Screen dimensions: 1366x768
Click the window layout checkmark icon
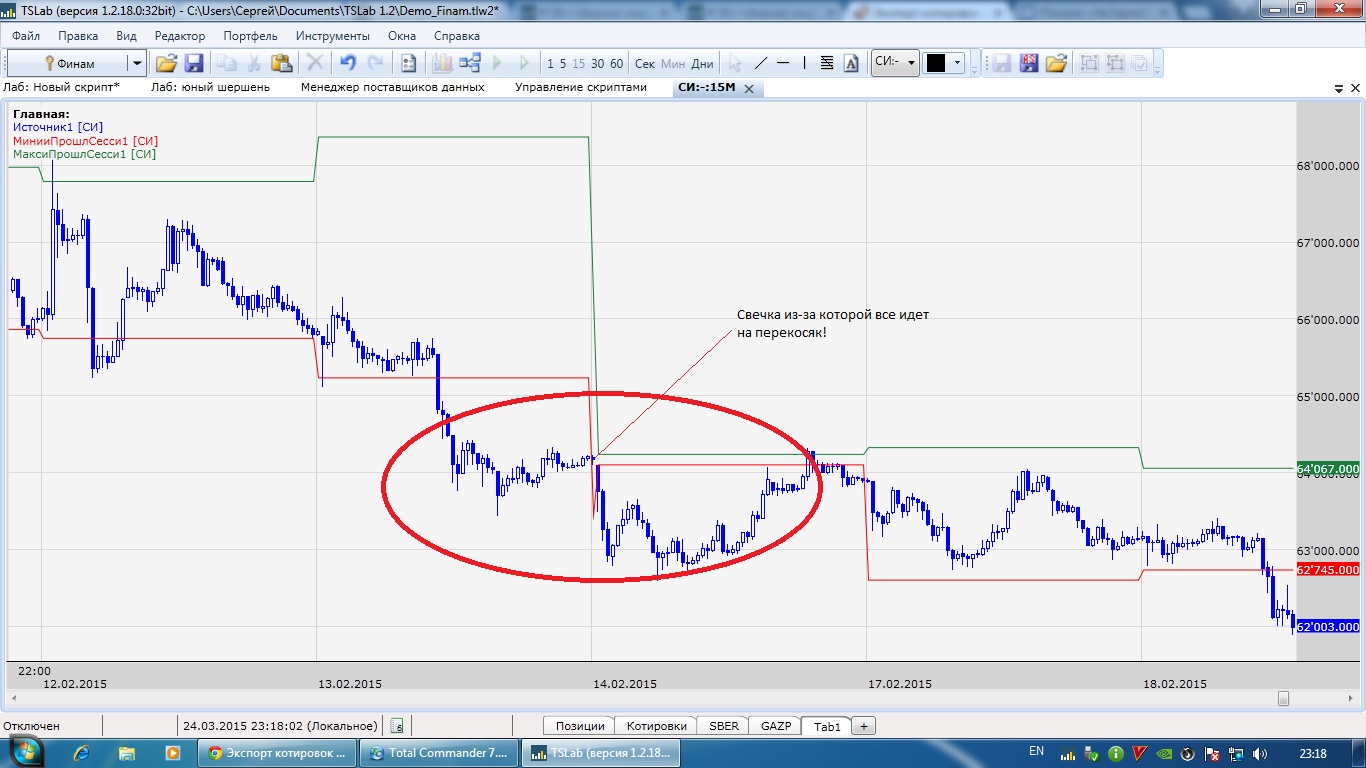click(1139, 63)
